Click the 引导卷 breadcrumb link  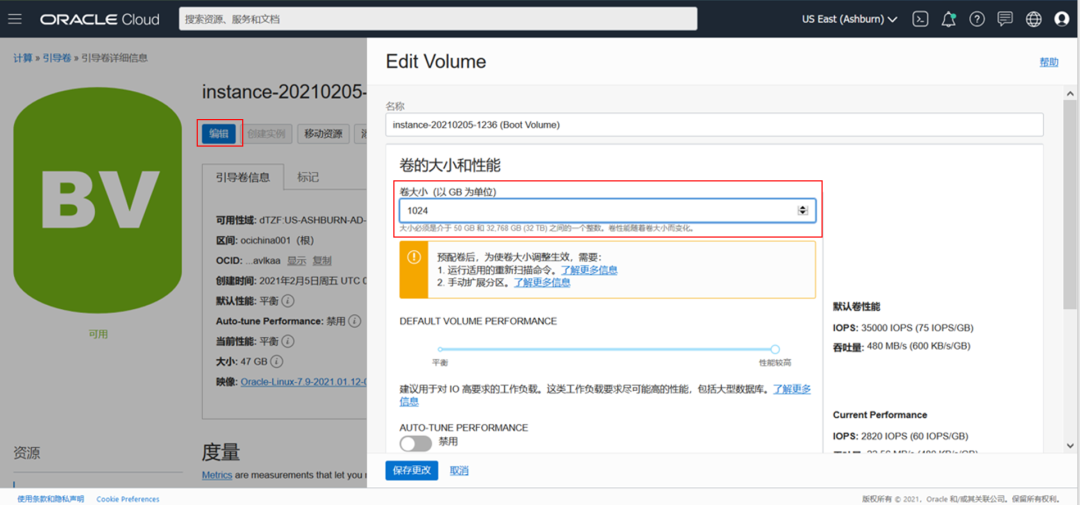coord(56,58)
